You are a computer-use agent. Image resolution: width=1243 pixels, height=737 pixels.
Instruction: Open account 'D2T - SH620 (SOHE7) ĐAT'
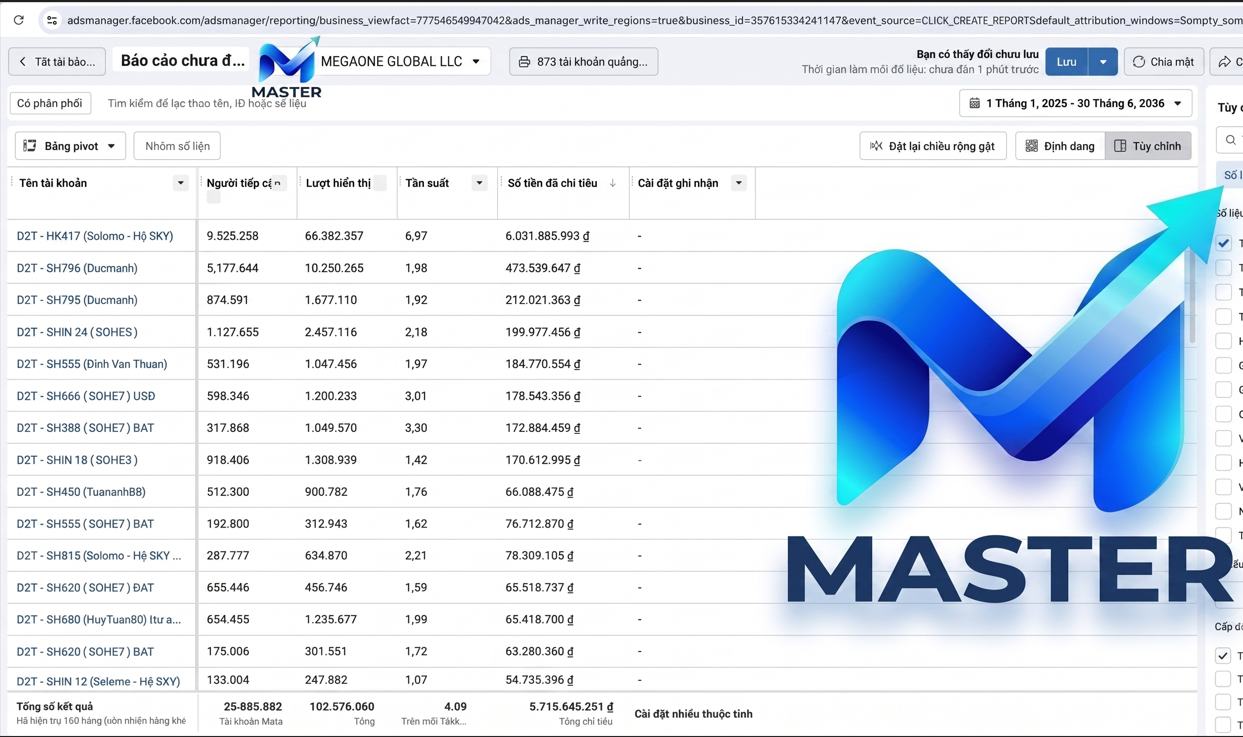point(85,588)
